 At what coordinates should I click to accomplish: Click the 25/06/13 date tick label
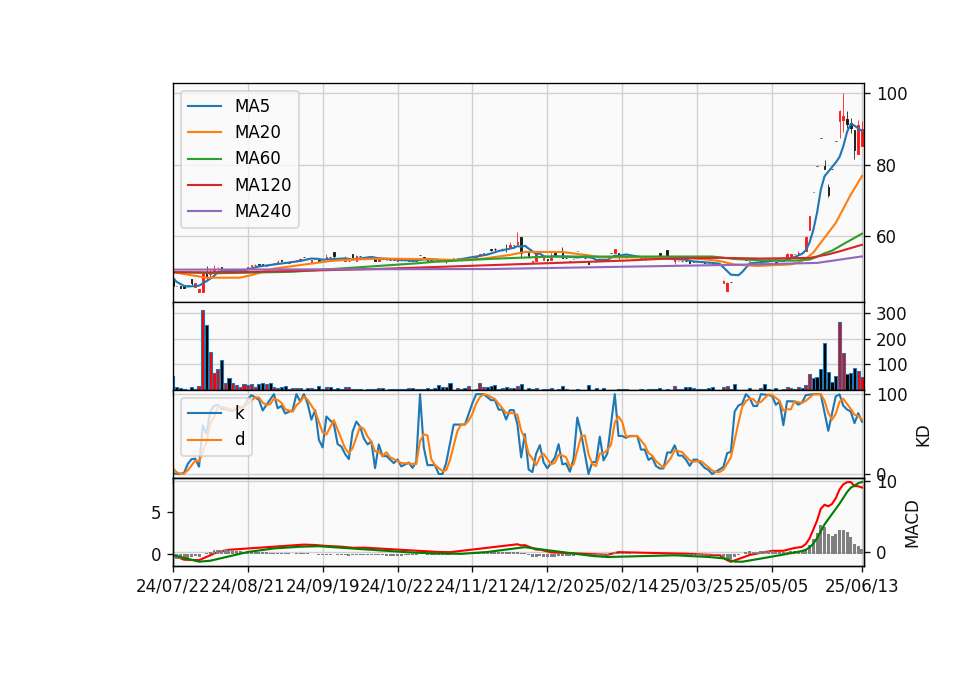862,586
